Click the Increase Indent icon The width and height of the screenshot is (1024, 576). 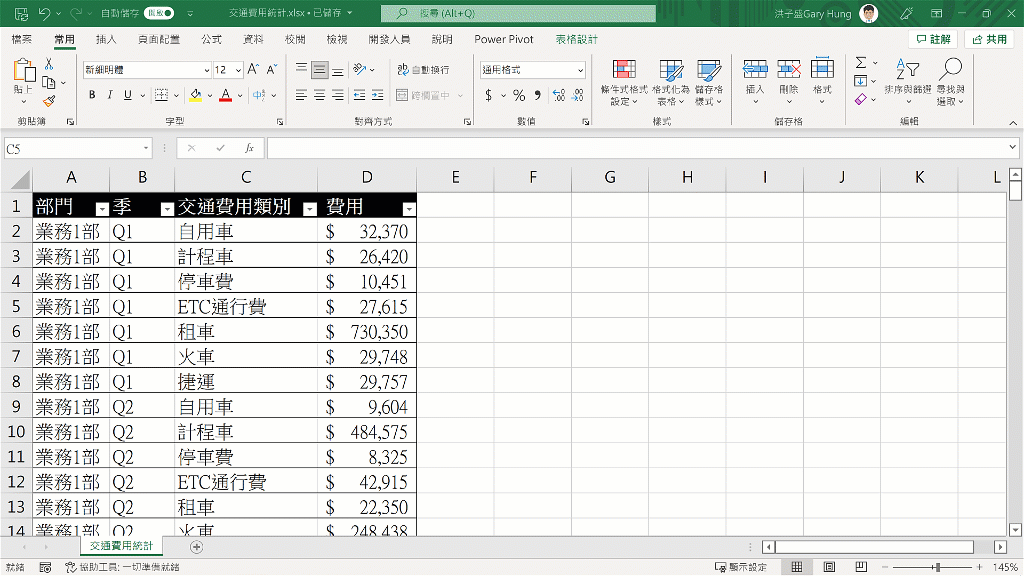click(377, 95)
